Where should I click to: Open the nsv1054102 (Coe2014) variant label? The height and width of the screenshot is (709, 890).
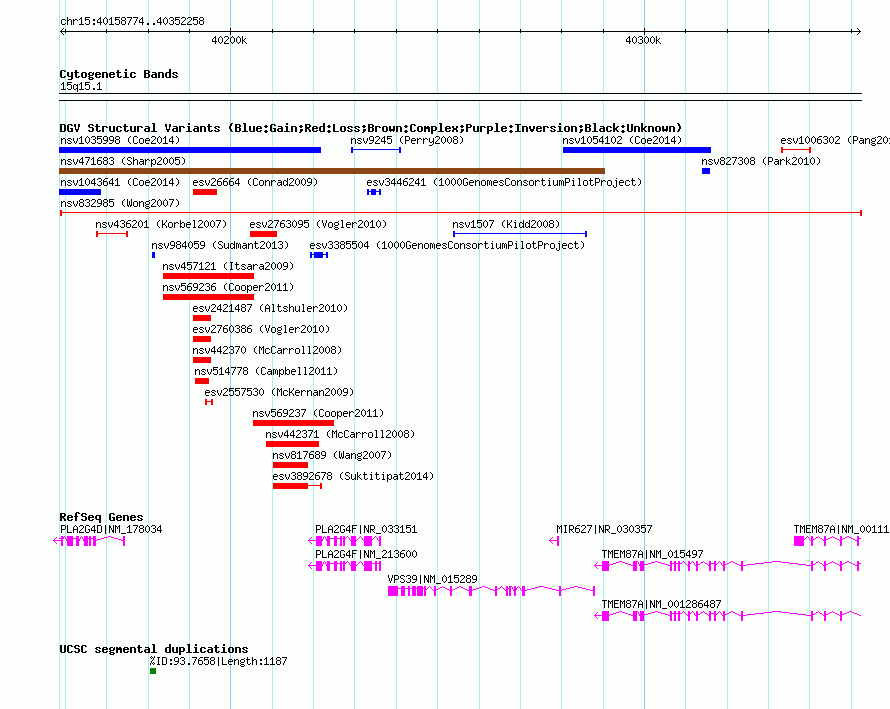point(622,140)
